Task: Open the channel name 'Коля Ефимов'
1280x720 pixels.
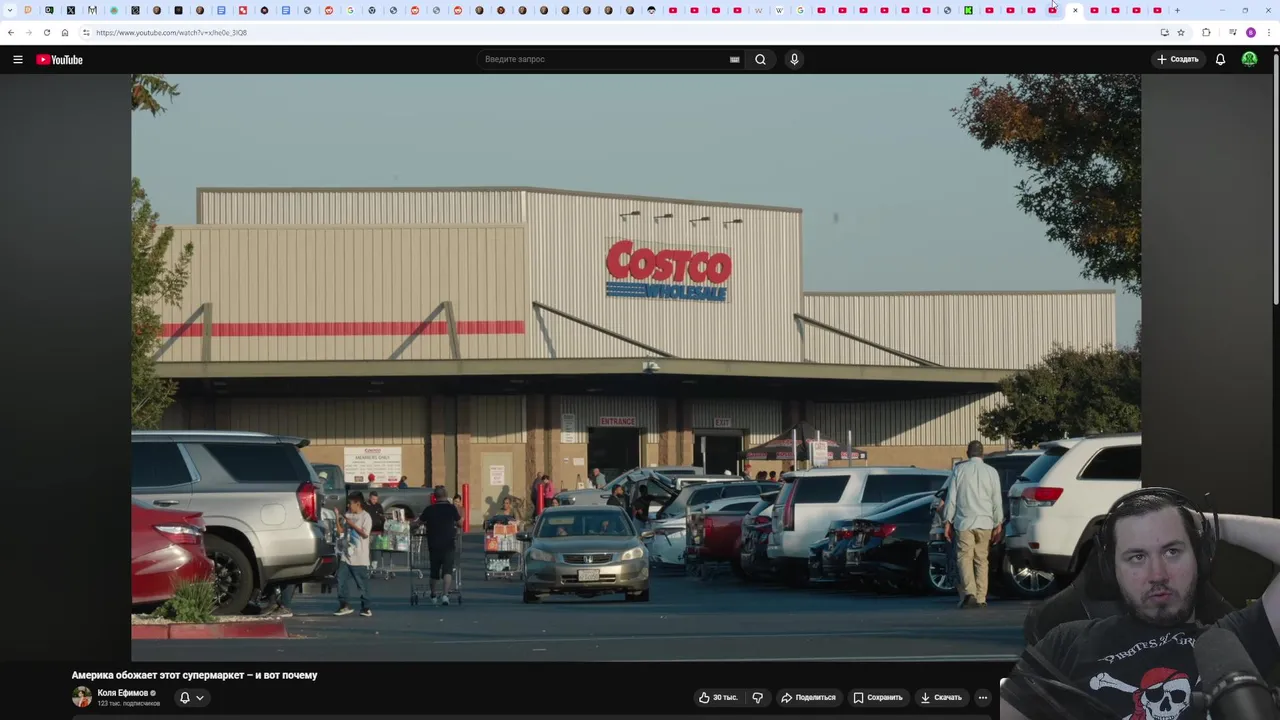Action: (x=123, y=692)
